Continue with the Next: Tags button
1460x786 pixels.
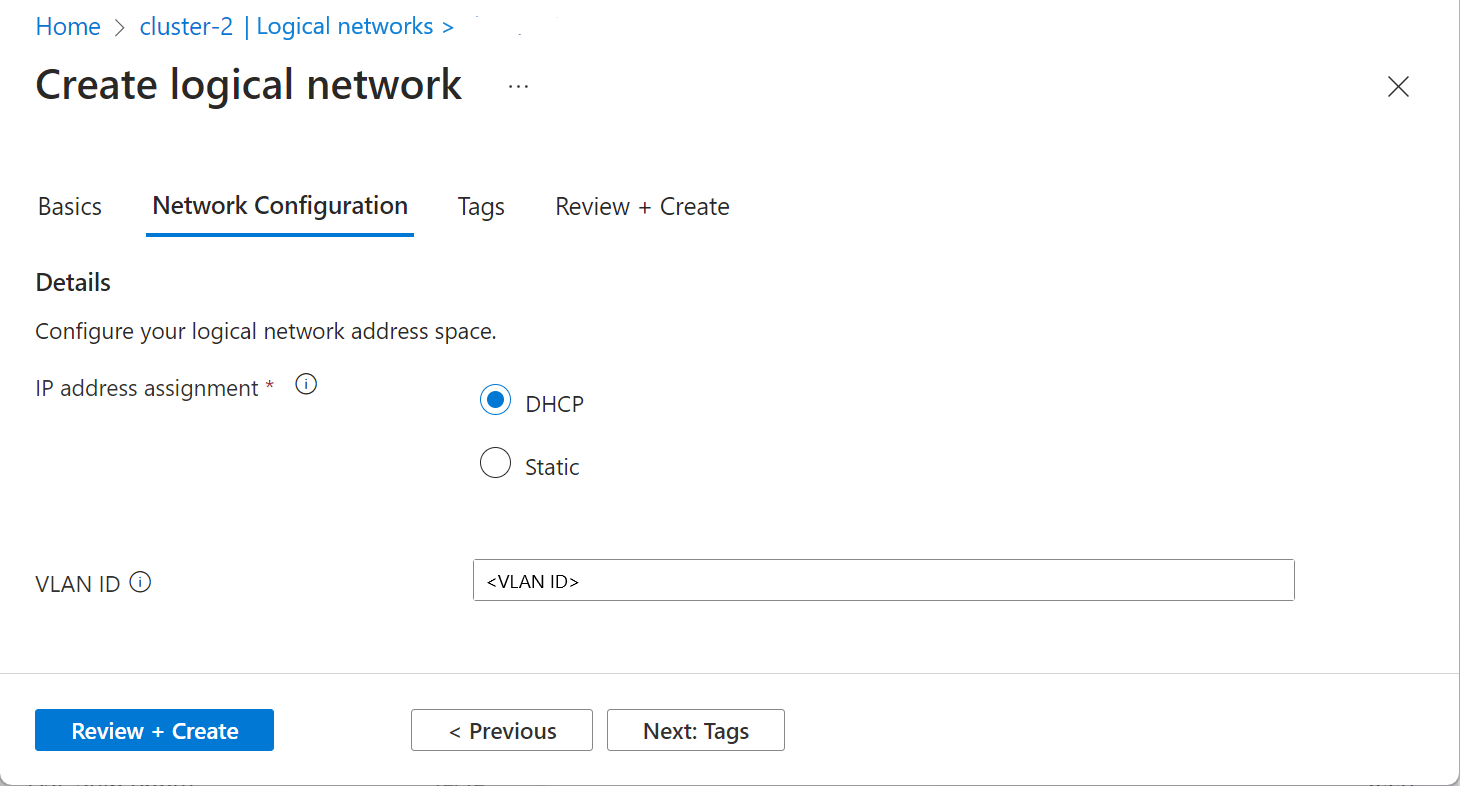[696, 730]
